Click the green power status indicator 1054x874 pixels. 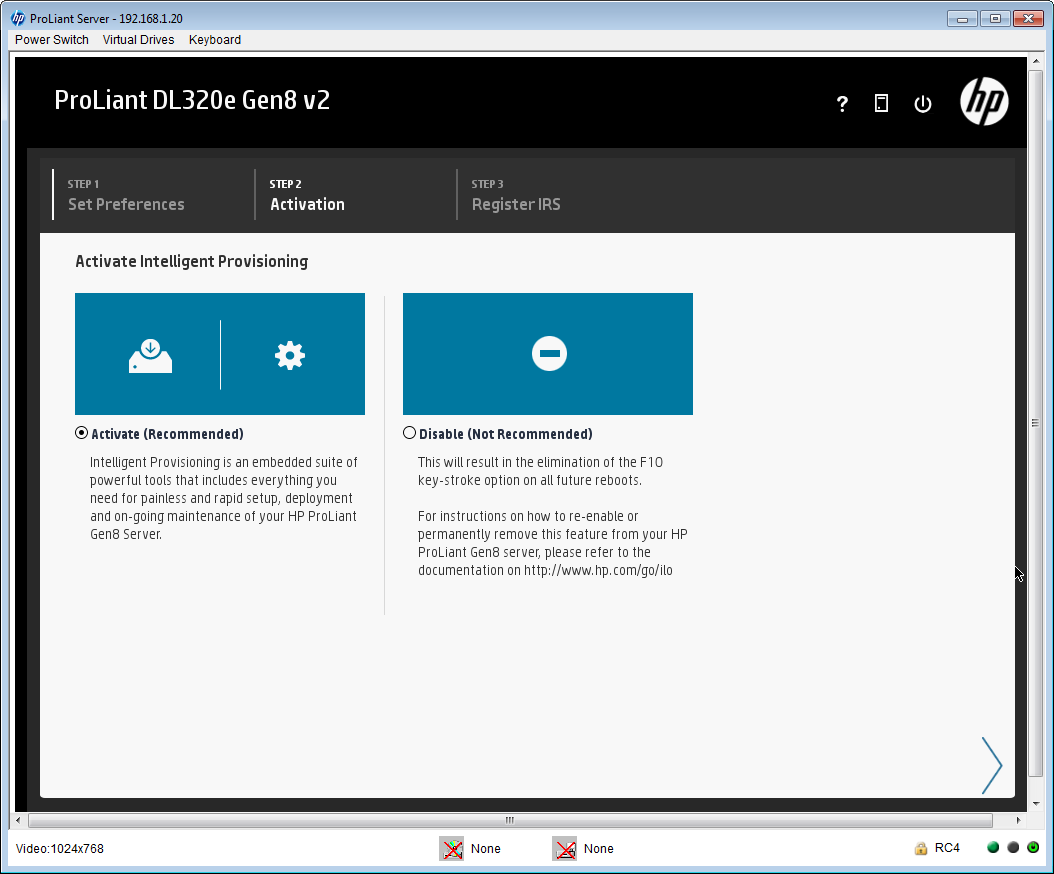click(x=1033, y=848)
